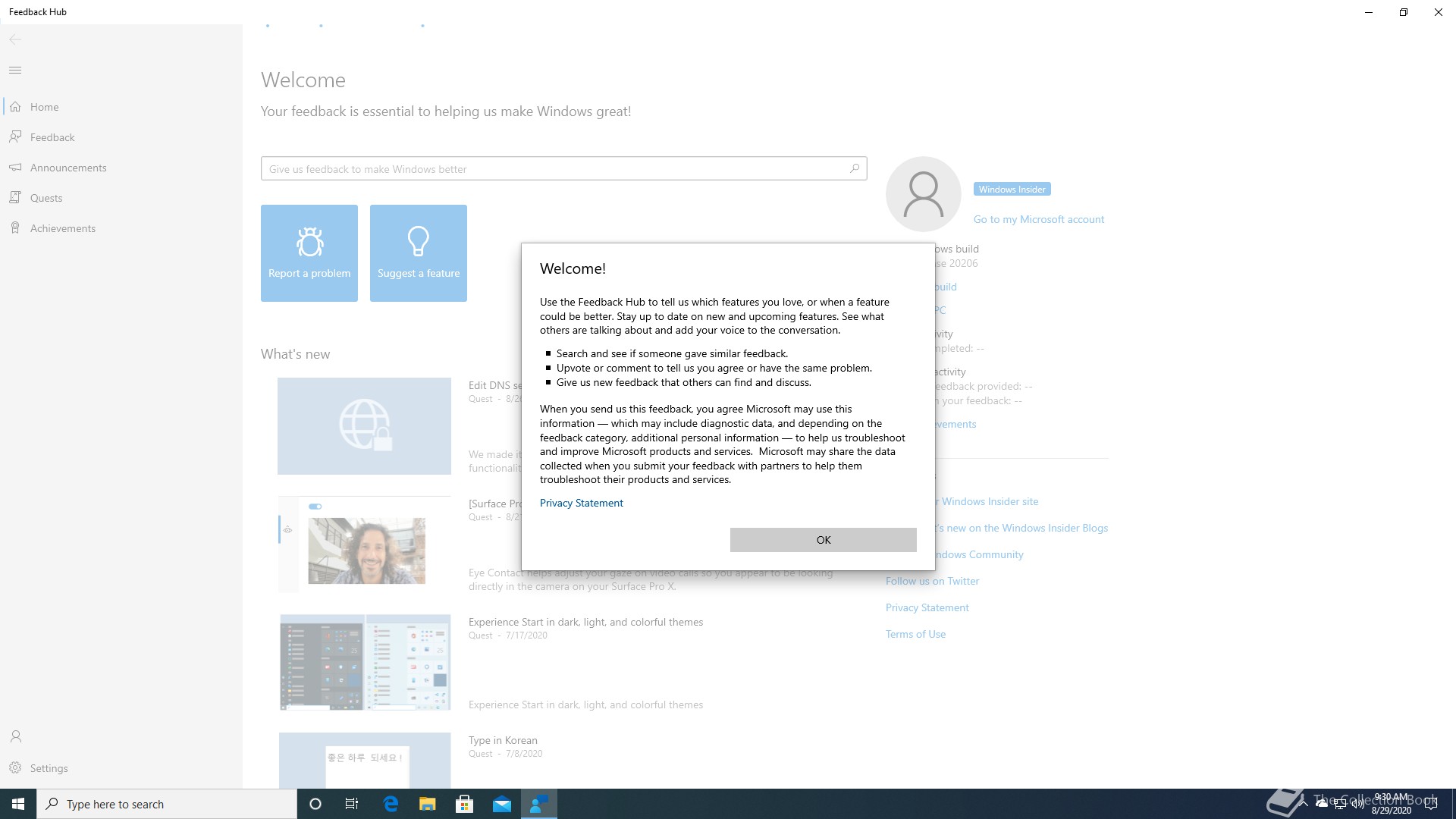The height and width of the screenshot is (819, 1456).
Task: Open the Start themes quest thumbnail
Action: pos(364,662)
